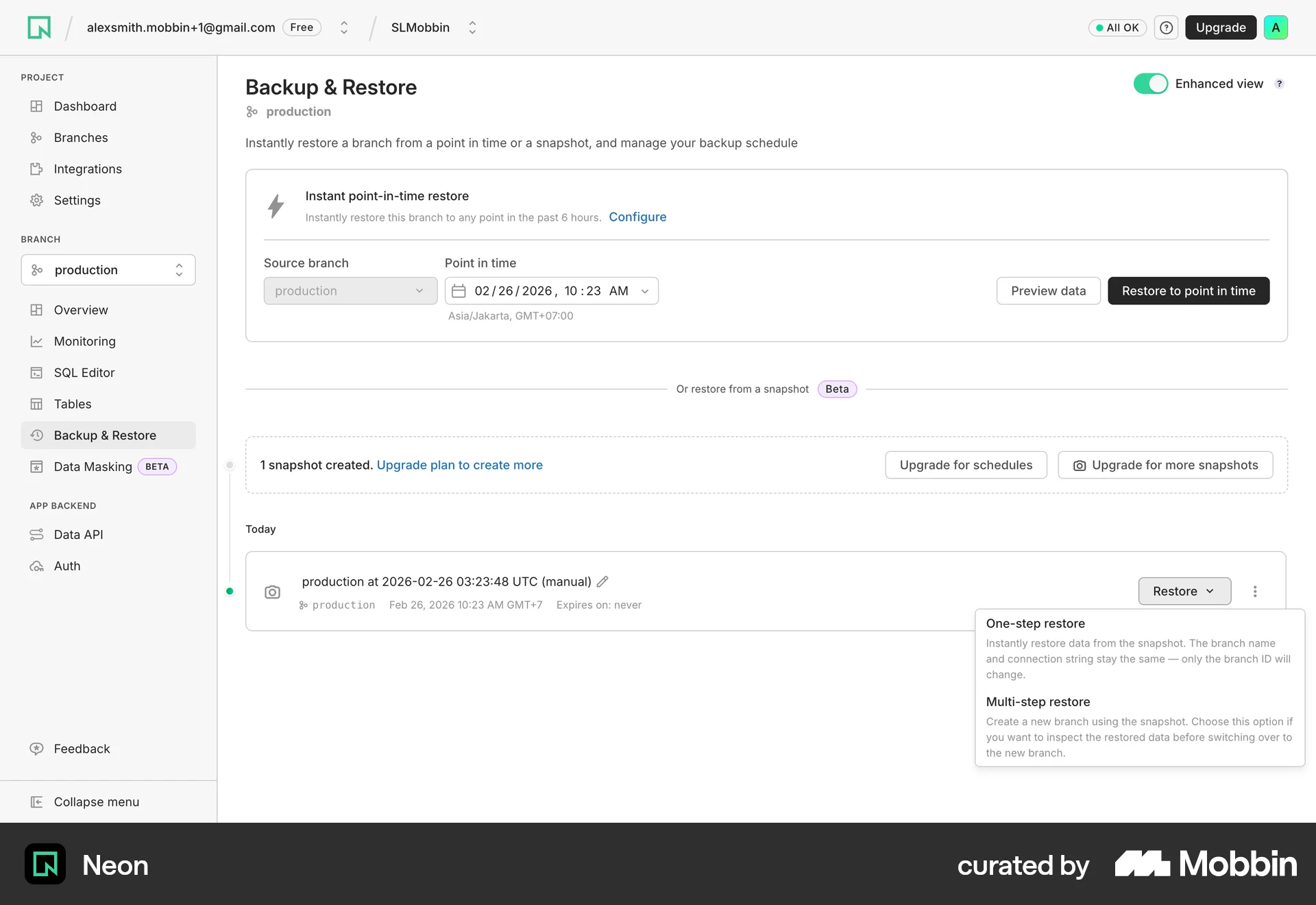Click the gray timeline dot beside snapshot banner
The height and width of the screenshot is (905, 1316).
230,465
